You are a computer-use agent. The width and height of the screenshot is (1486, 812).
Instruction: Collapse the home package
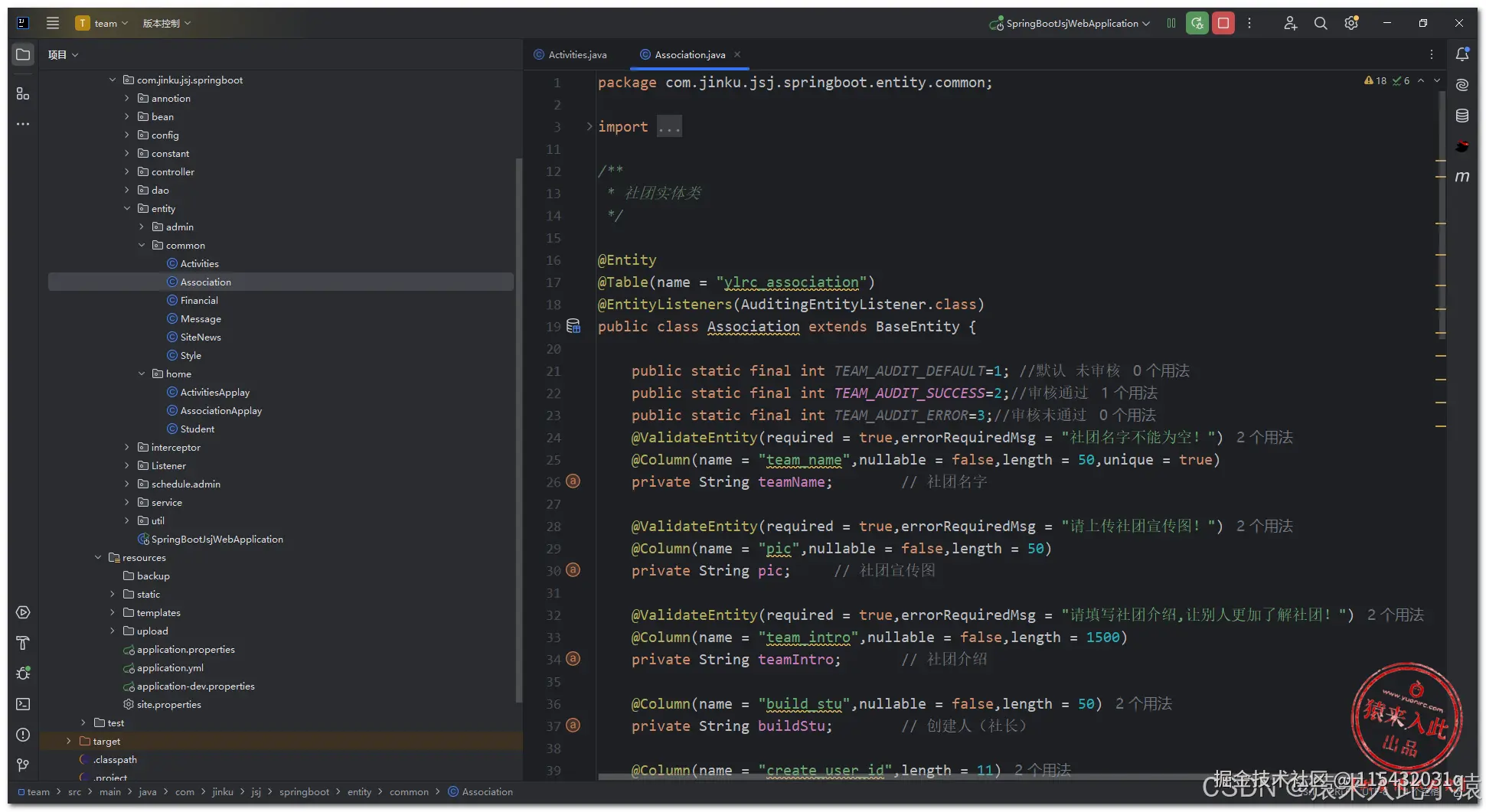point(142,373)
